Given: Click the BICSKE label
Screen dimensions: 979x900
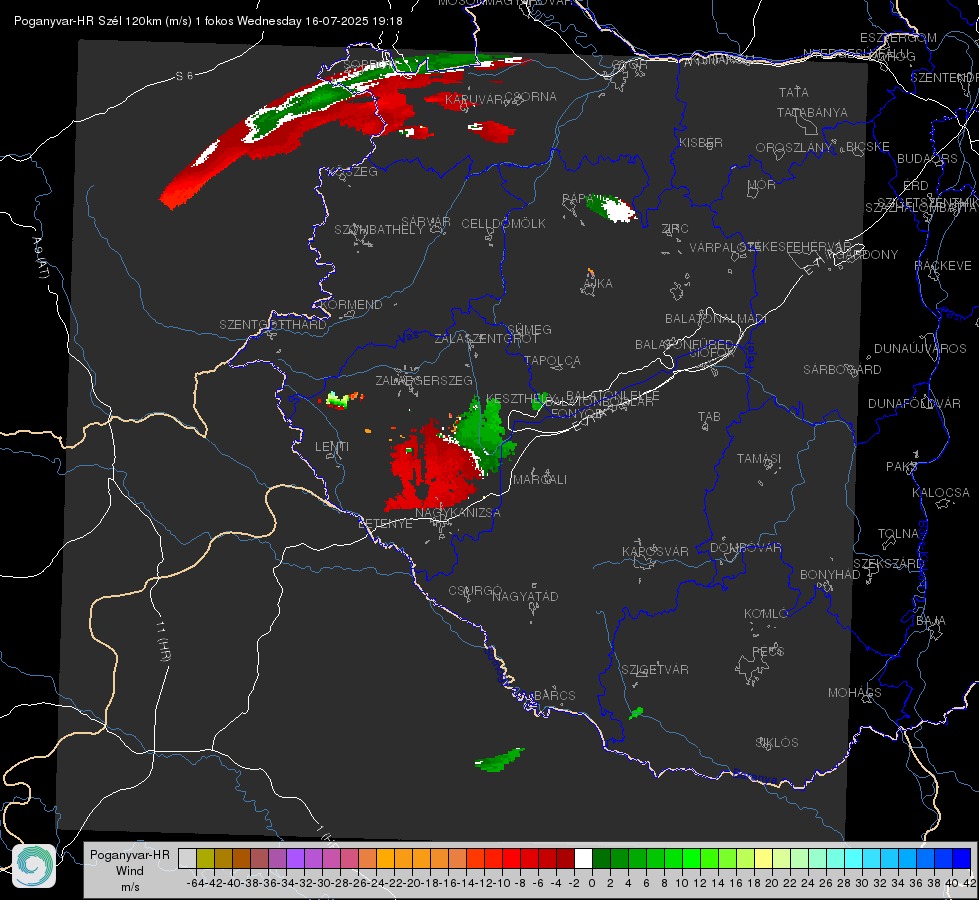Looking at the screenshot, I should (868, 147).
